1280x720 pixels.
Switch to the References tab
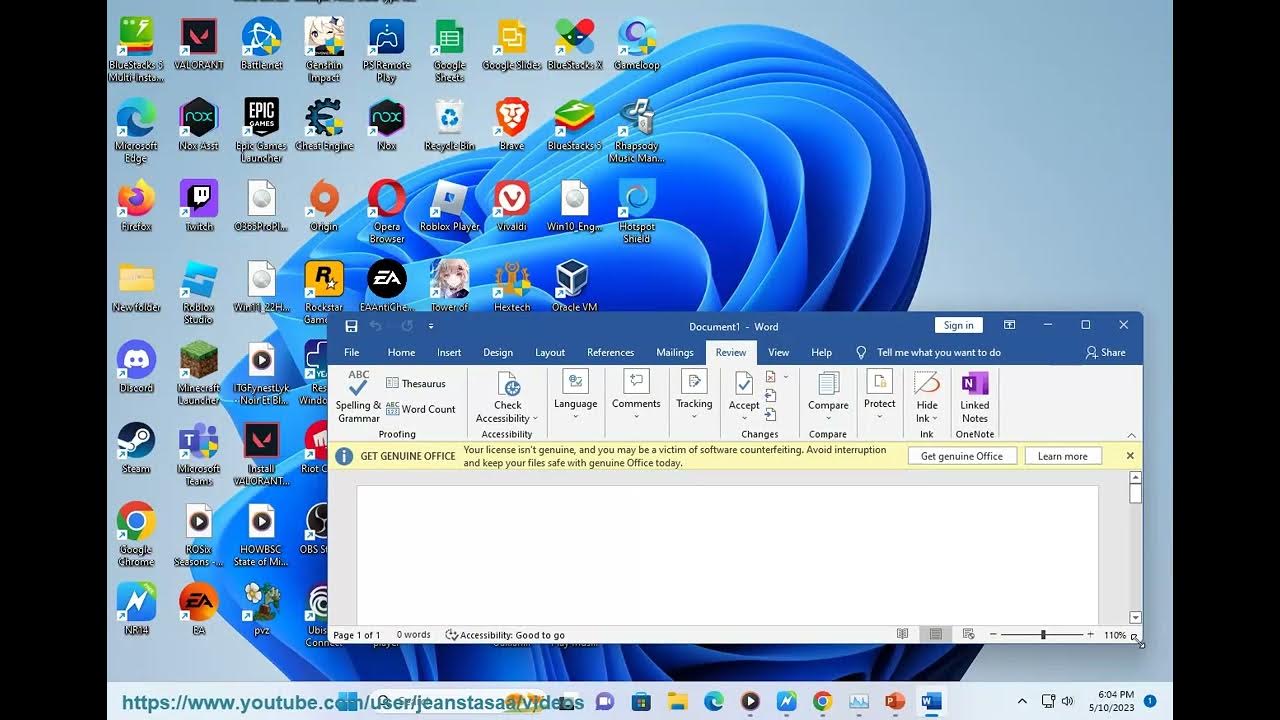610,352
